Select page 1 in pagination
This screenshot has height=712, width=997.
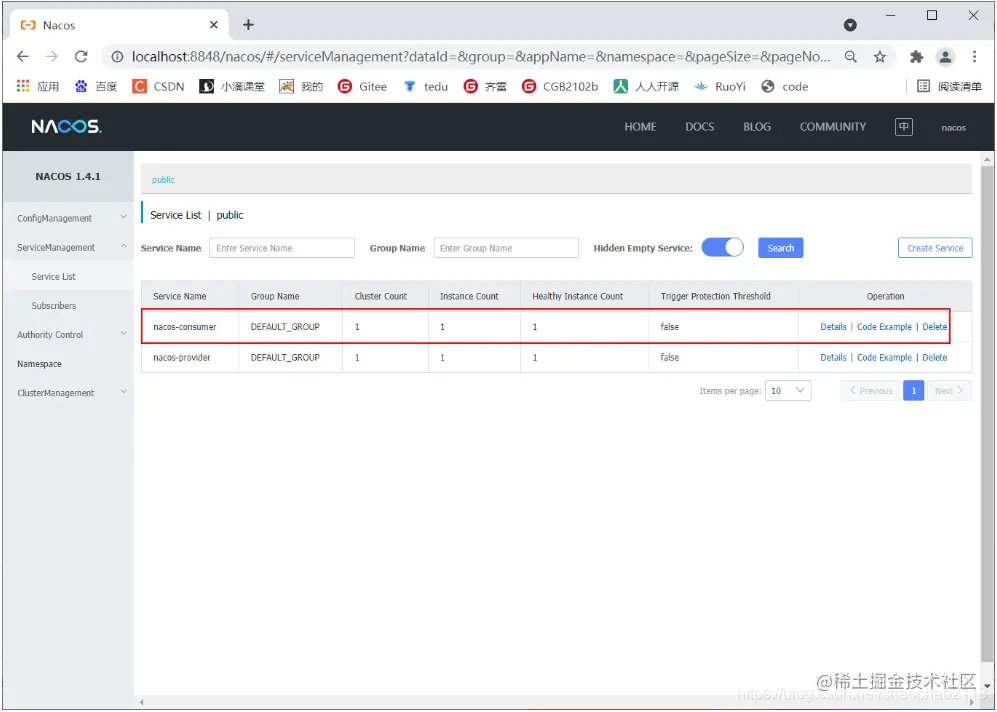pos(913,390)
